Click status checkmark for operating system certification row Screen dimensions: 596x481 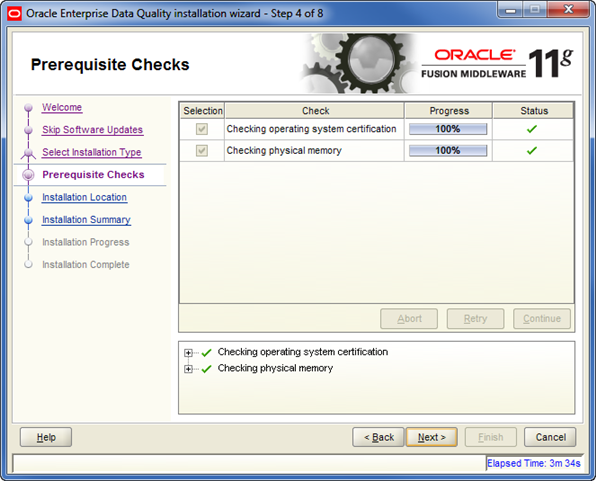tap(532, 129)
